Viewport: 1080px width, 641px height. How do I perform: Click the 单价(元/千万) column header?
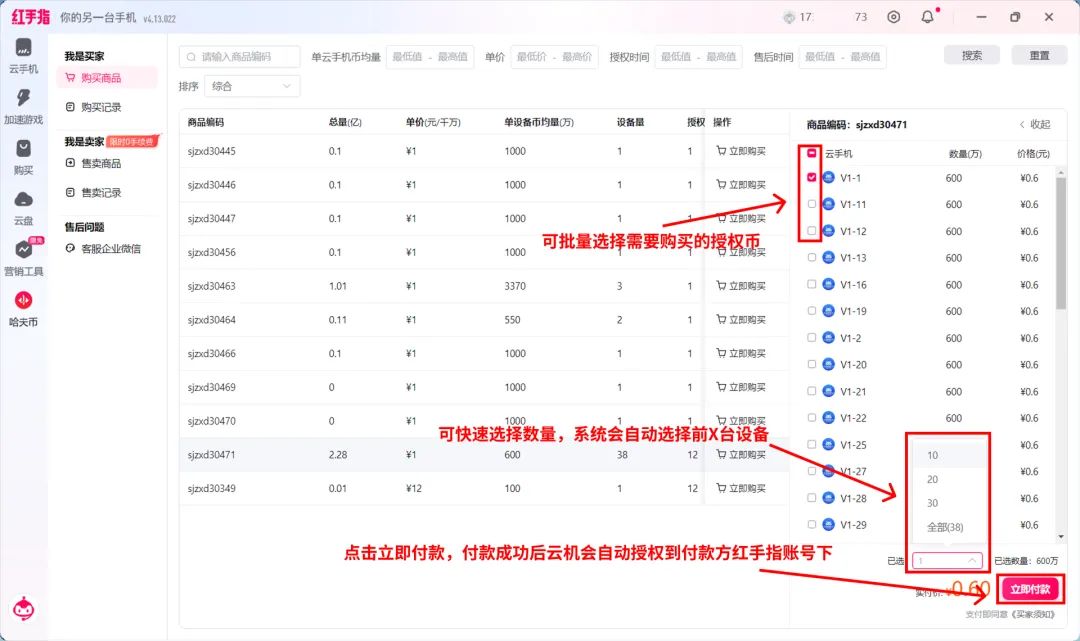point(433,122)
